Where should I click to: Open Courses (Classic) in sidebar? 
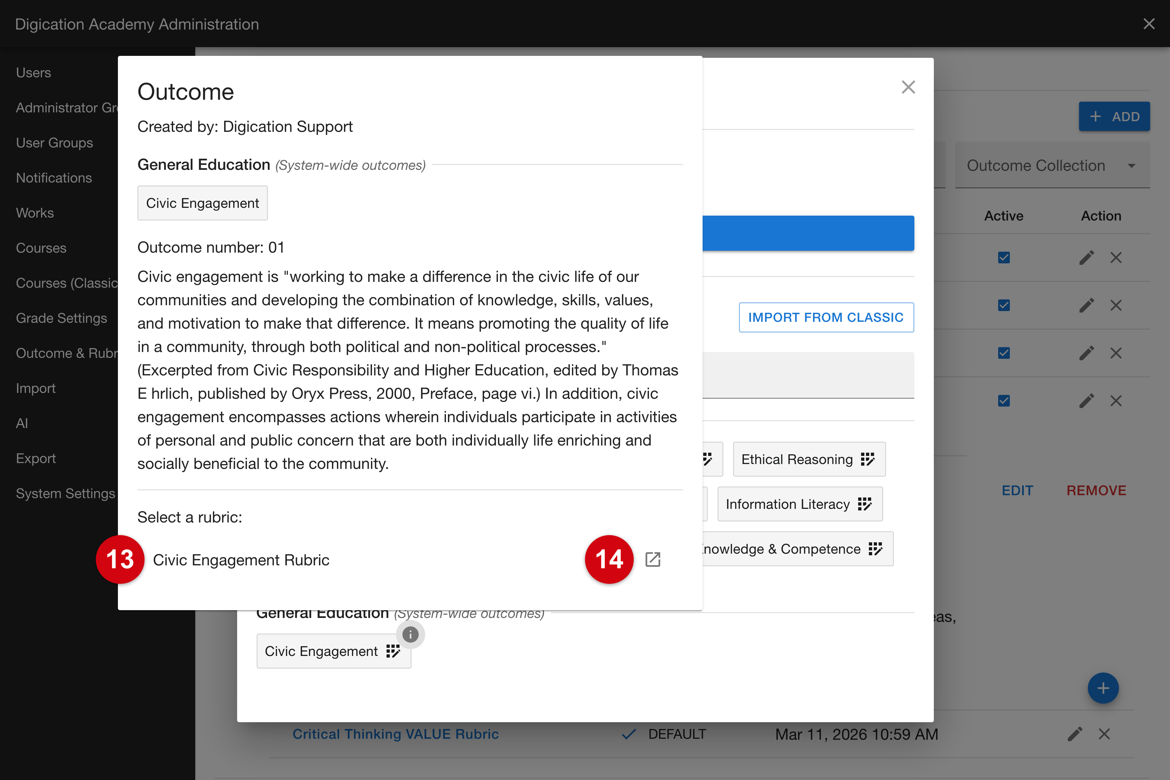[x=66, y=283]
